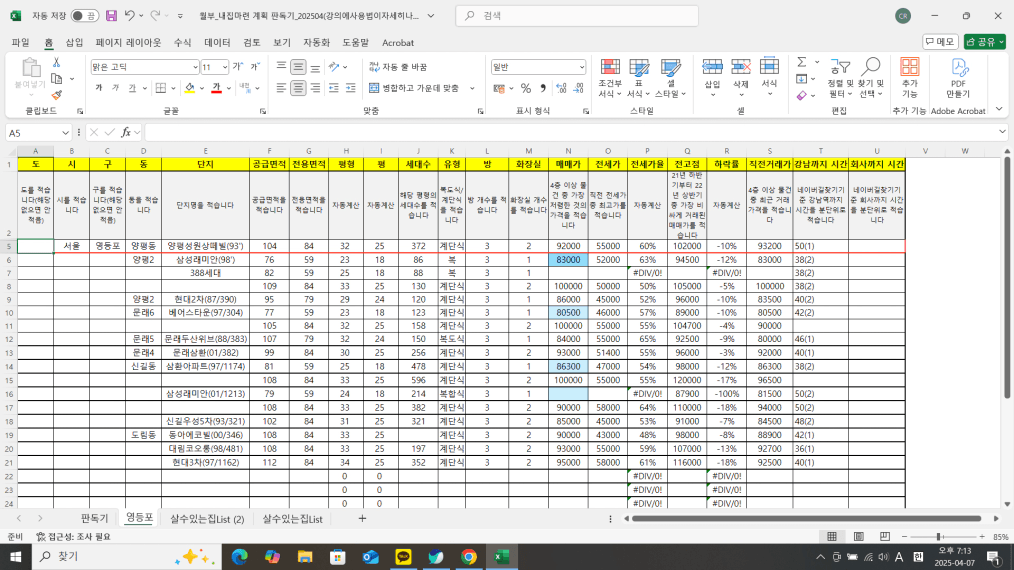Open File Explorer from taskbar
This screenshot has height=570, width=1014.
(305, 556)
